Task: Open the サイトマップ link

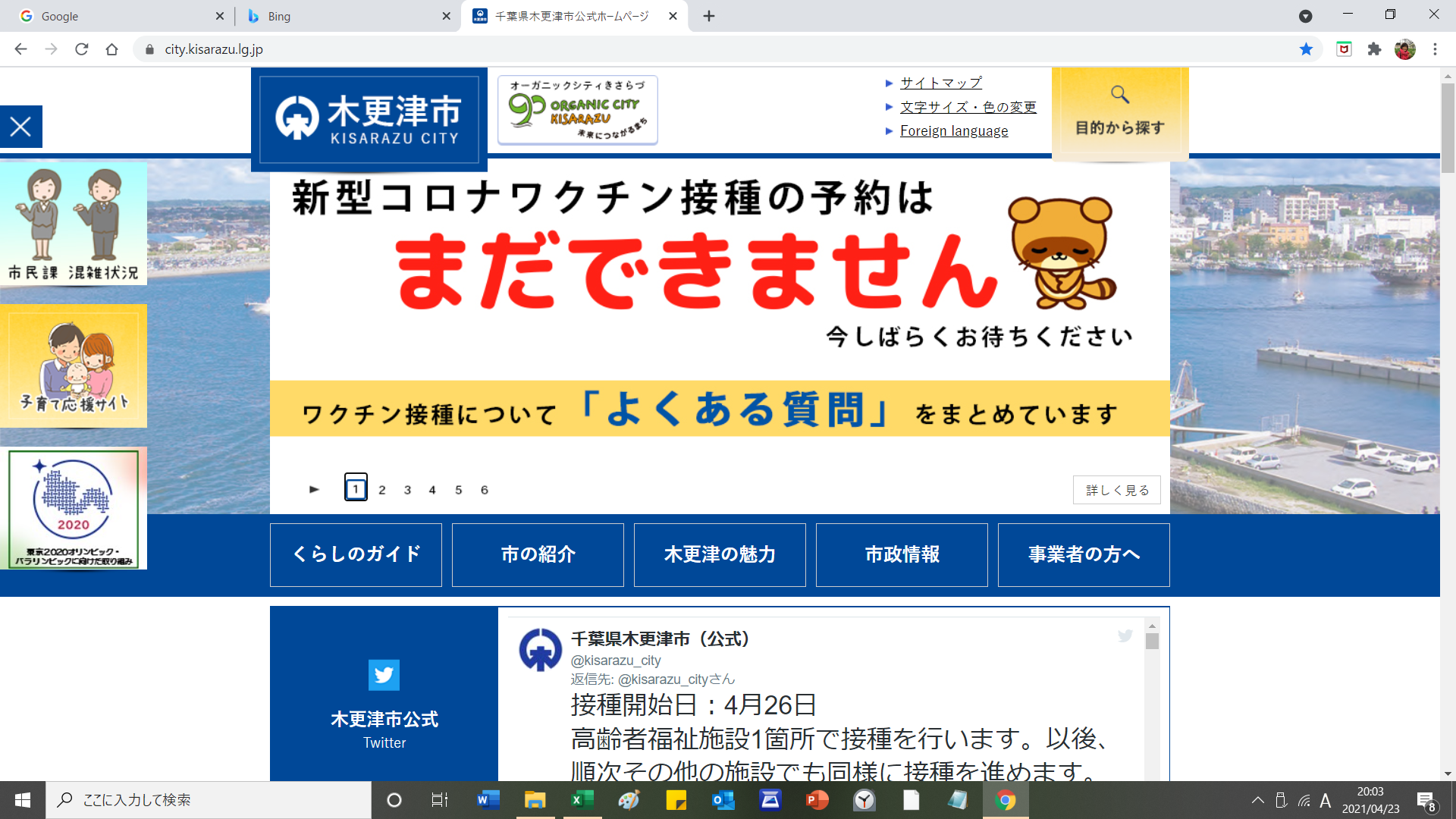Action: (x=940, y=83)
